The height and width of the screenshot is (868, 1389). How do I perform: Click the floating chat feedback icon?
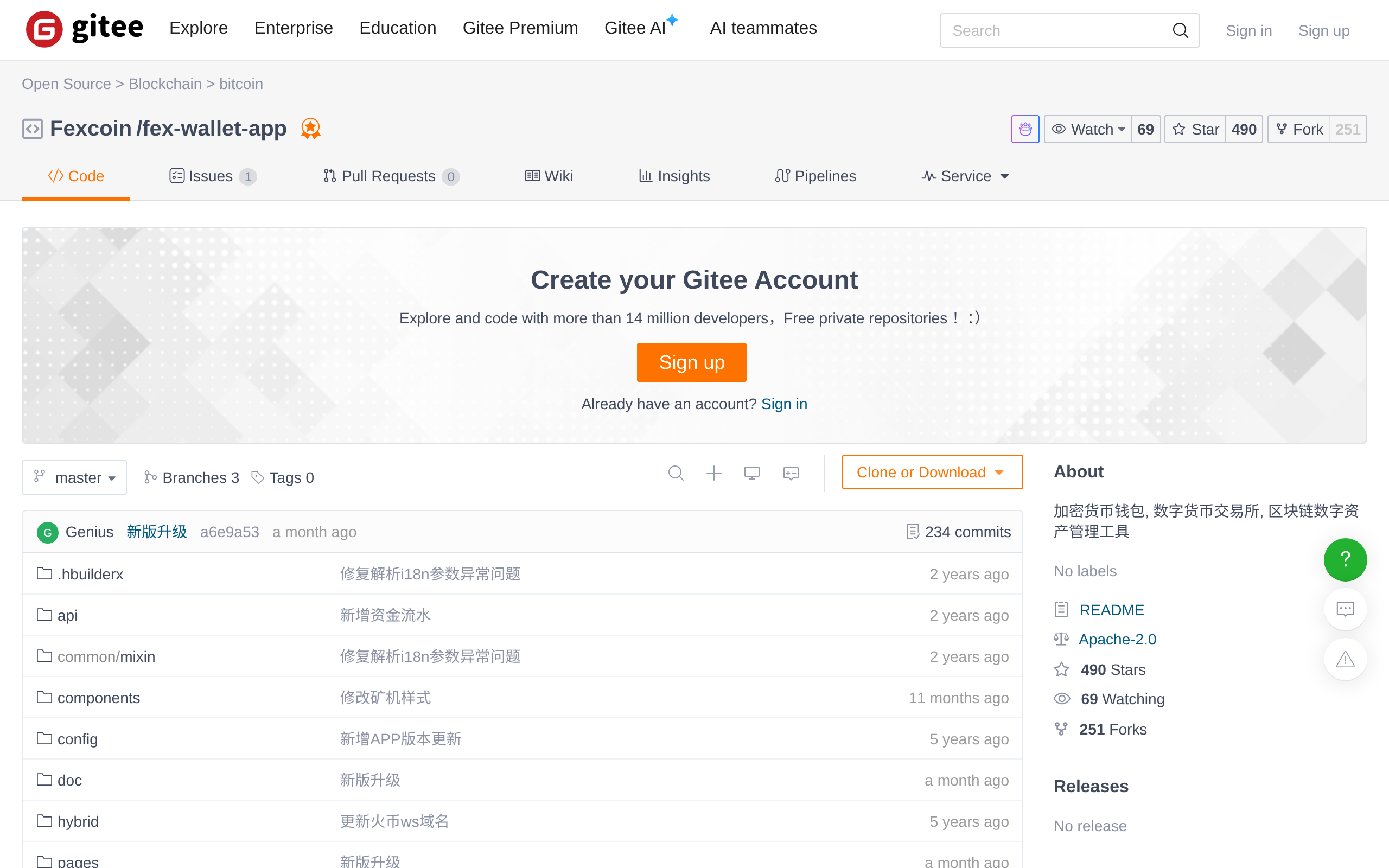[x=1345, y=609]
